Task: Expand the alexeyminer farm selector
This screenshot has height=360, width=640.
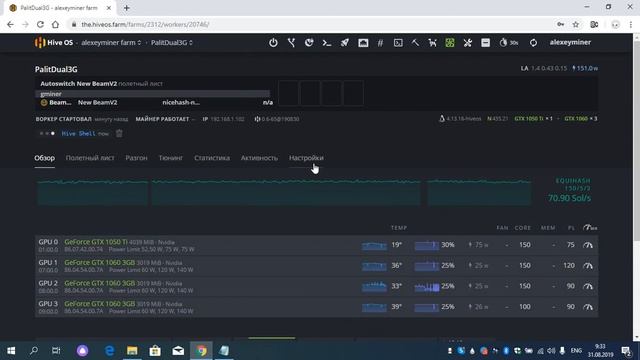Action: tap(111, 42)
